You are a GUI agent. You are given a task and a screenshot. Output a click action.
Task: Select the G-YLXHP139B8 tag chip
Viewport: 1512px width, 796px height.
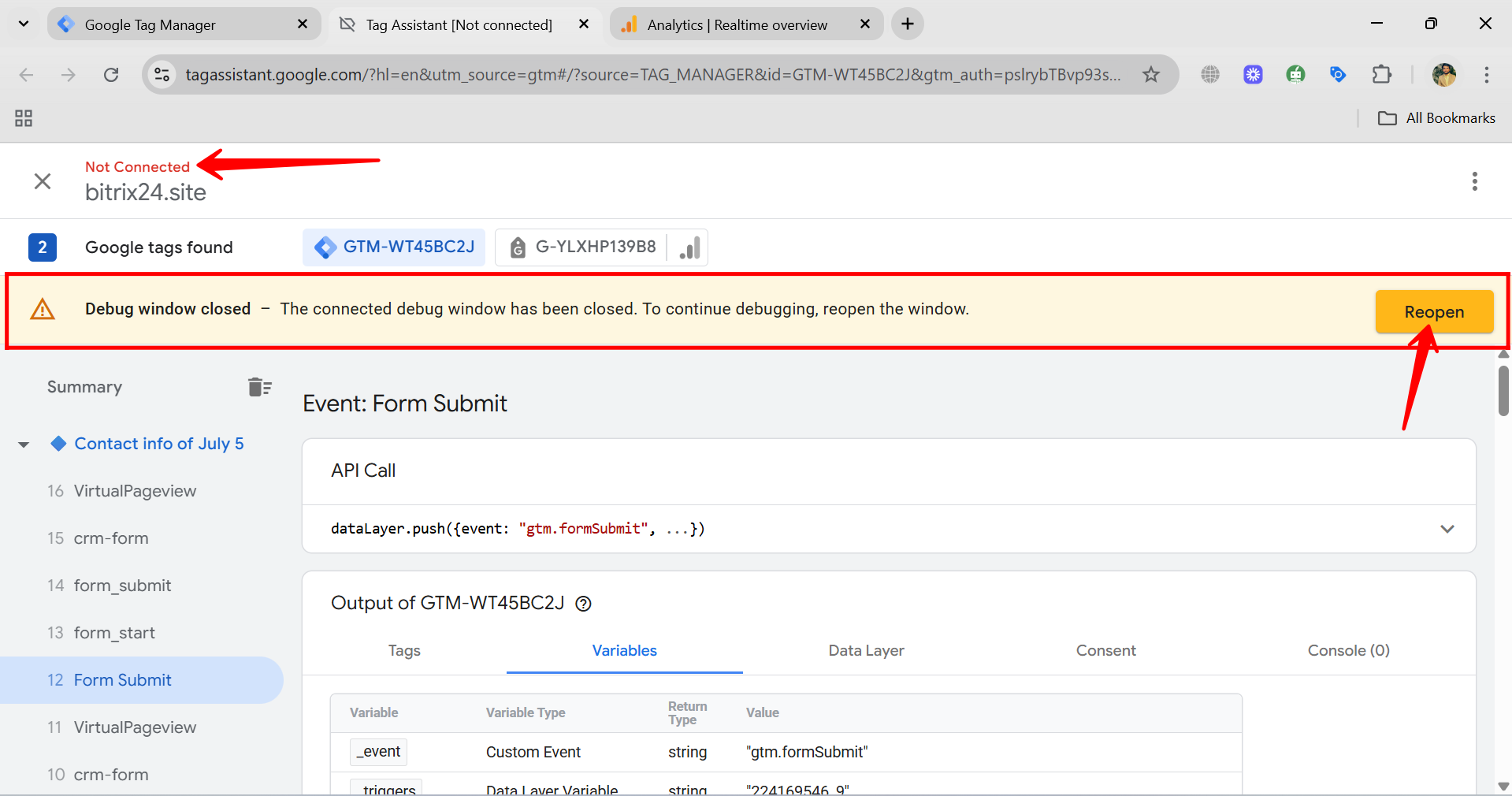click(x=582, y=247)
